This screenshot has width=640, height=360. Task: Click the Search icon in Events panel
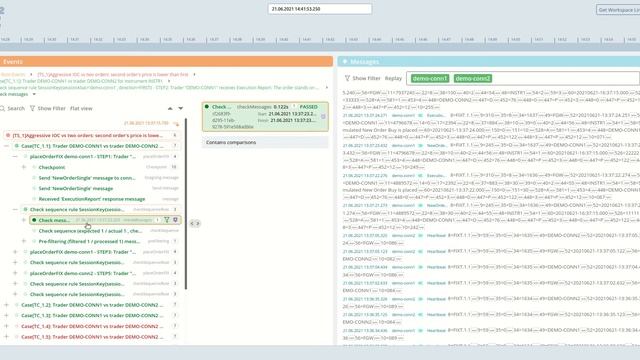2,109
